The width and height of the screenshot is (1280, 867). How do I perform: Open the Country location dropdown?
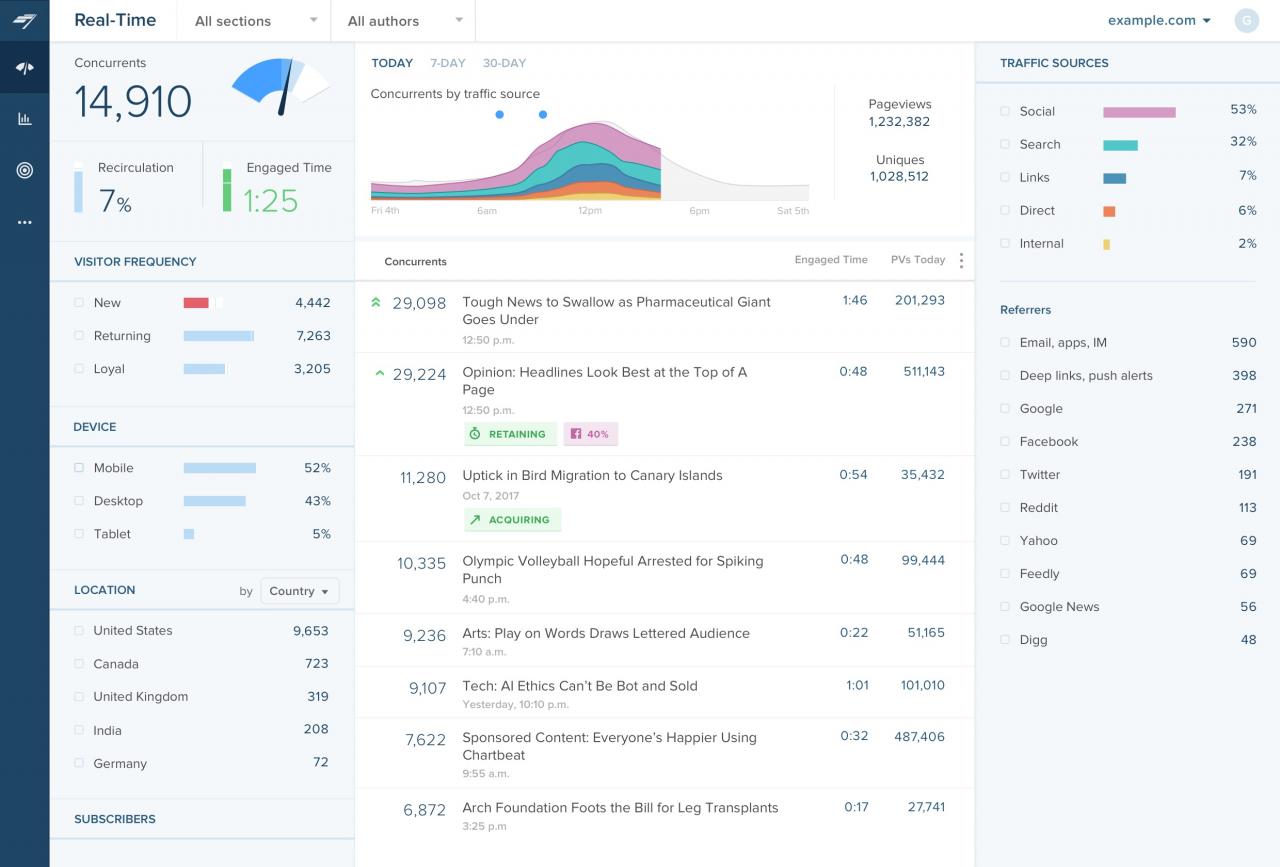299,591
